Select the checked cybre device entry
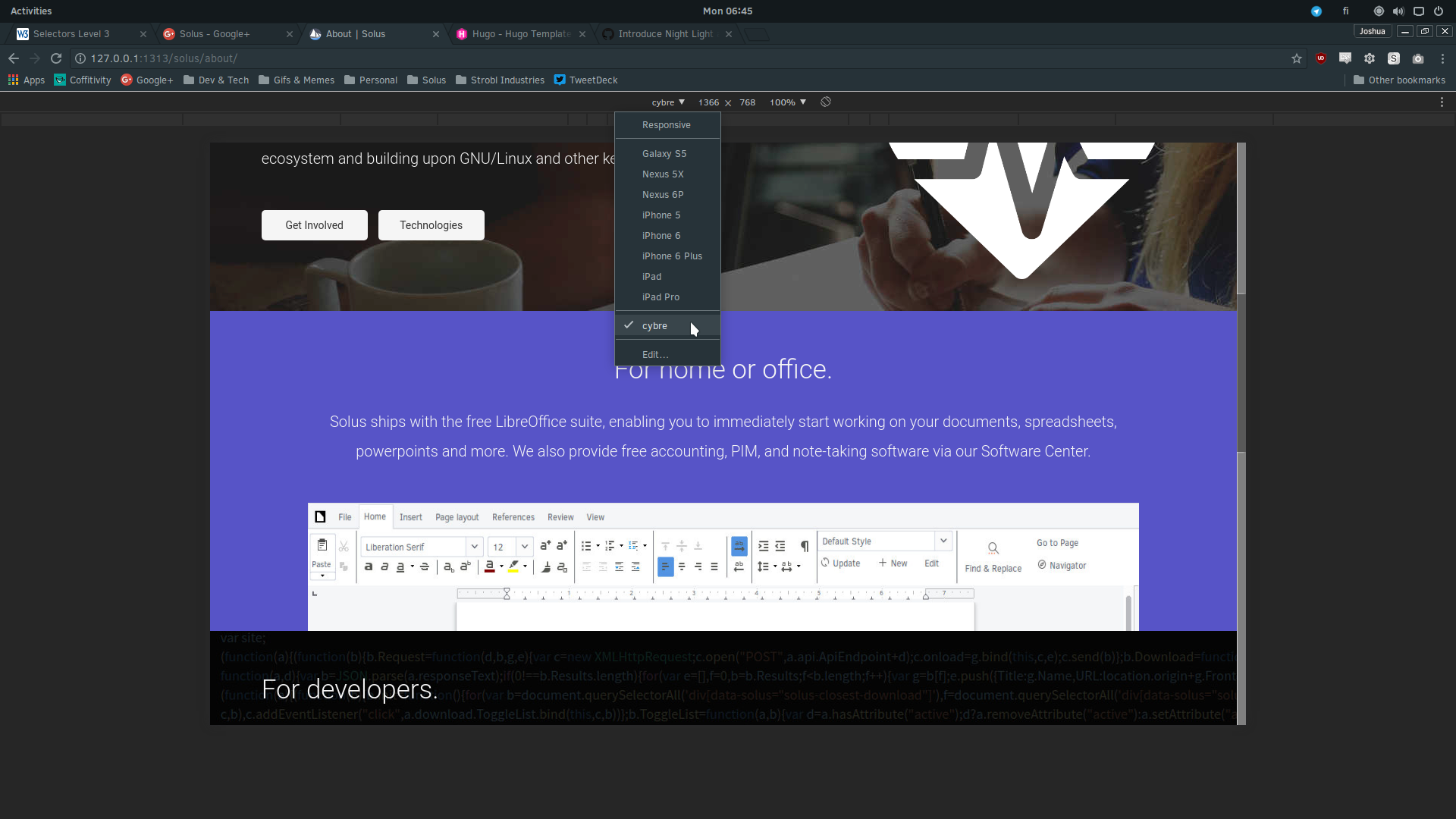Image resolution: width=1456 pixels, height=819 pixels. (667, 326)
